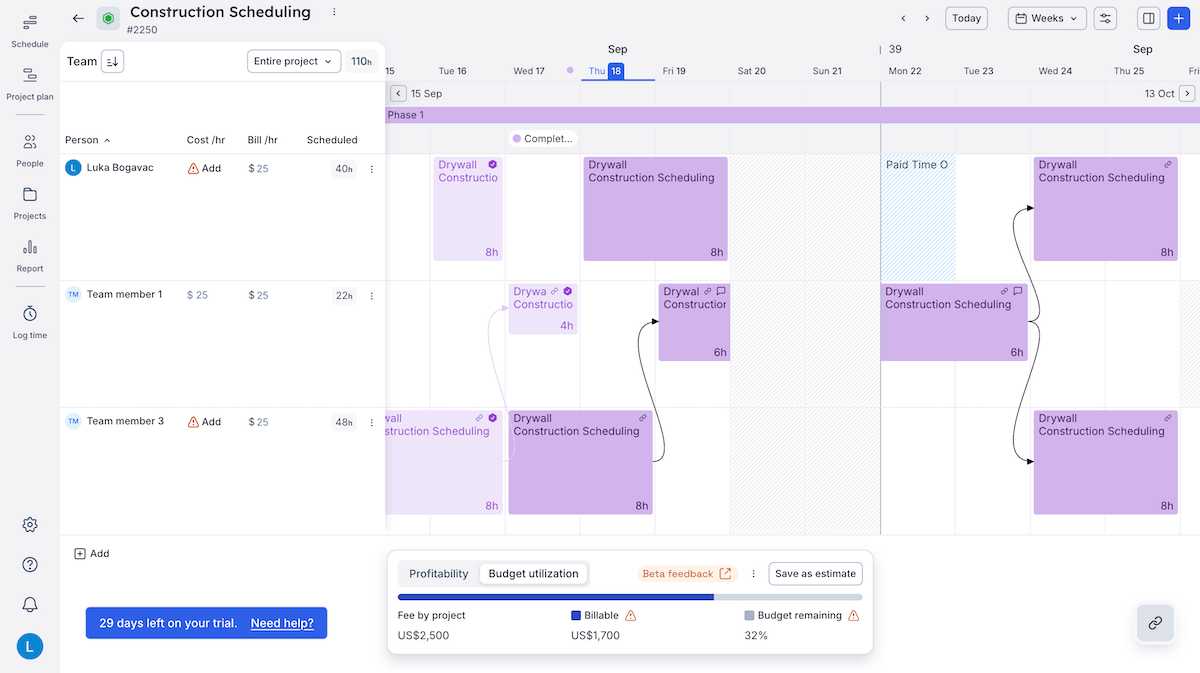
Task: Open notifications bell in sidebar
Action: tap(29, 604)
